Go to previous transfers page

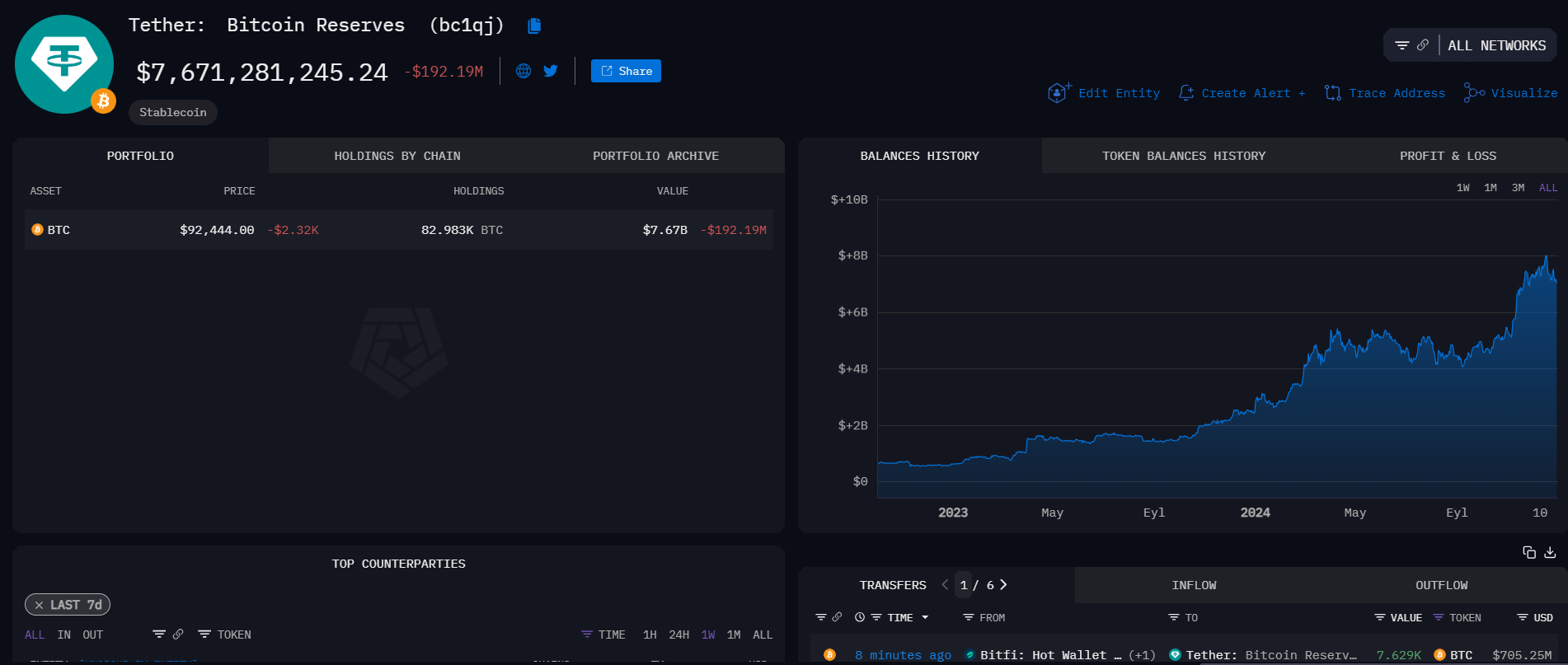[x=945, y=585]
